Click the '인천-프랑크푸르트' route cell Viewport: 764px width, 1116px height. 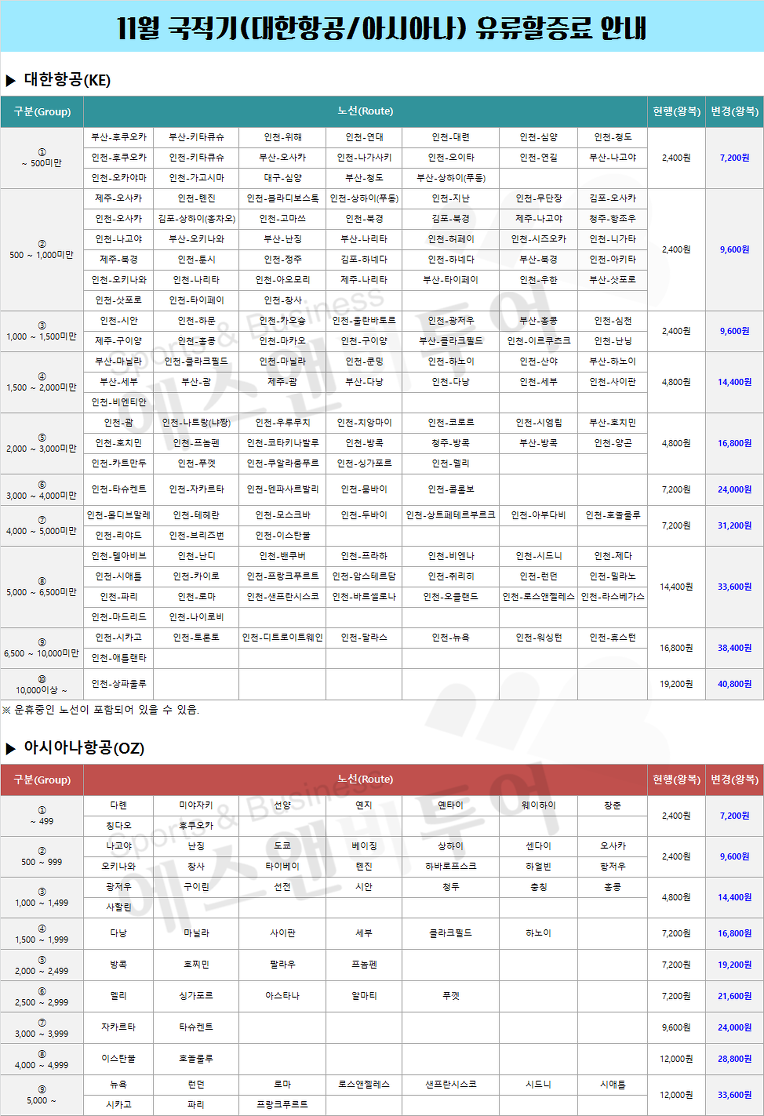click(282, 576)
